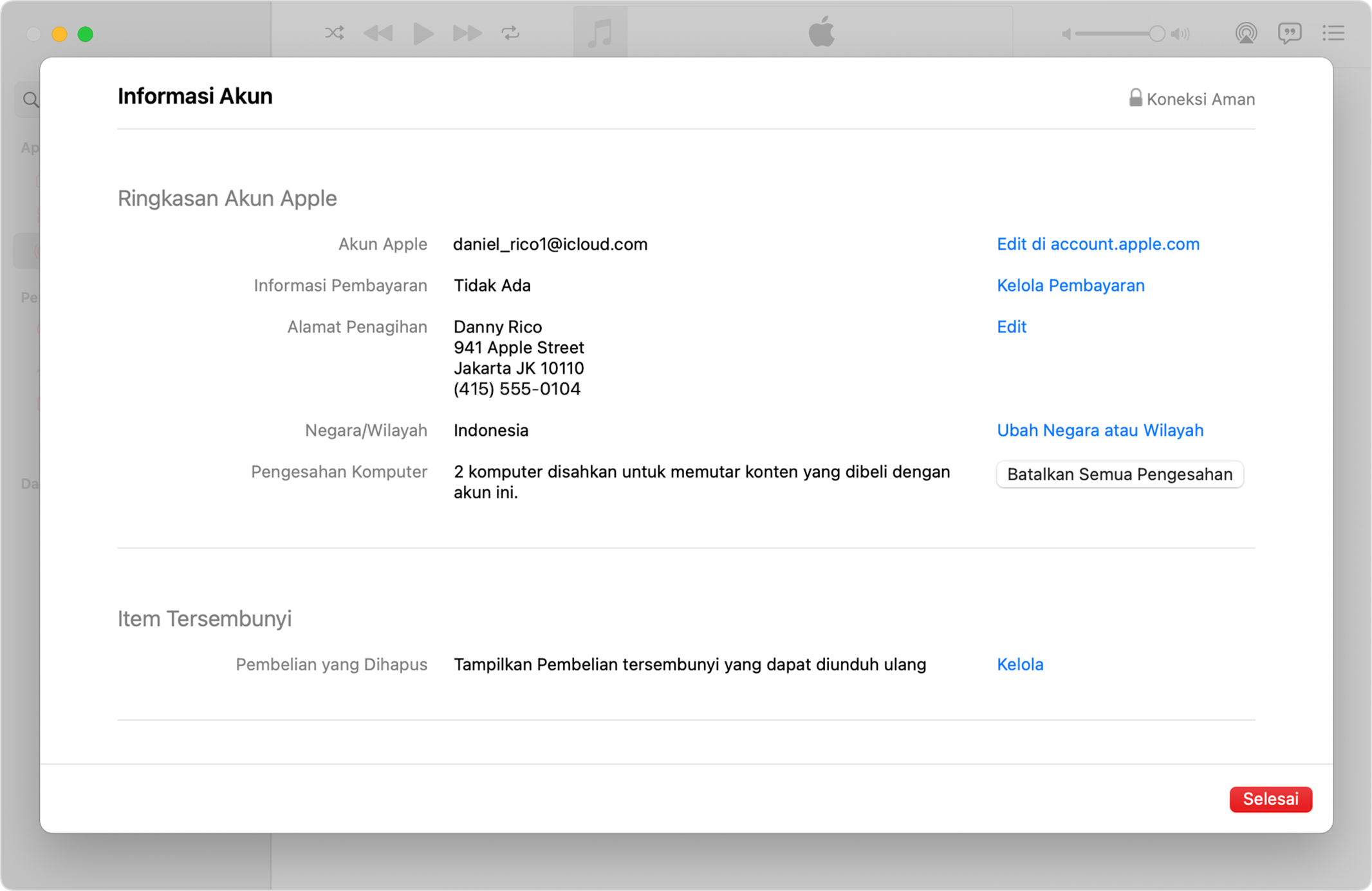This screenshot has height=891, width=1372.
Task: Click the Pengesahan Komputer label
Action: click(x=339, y=472)
